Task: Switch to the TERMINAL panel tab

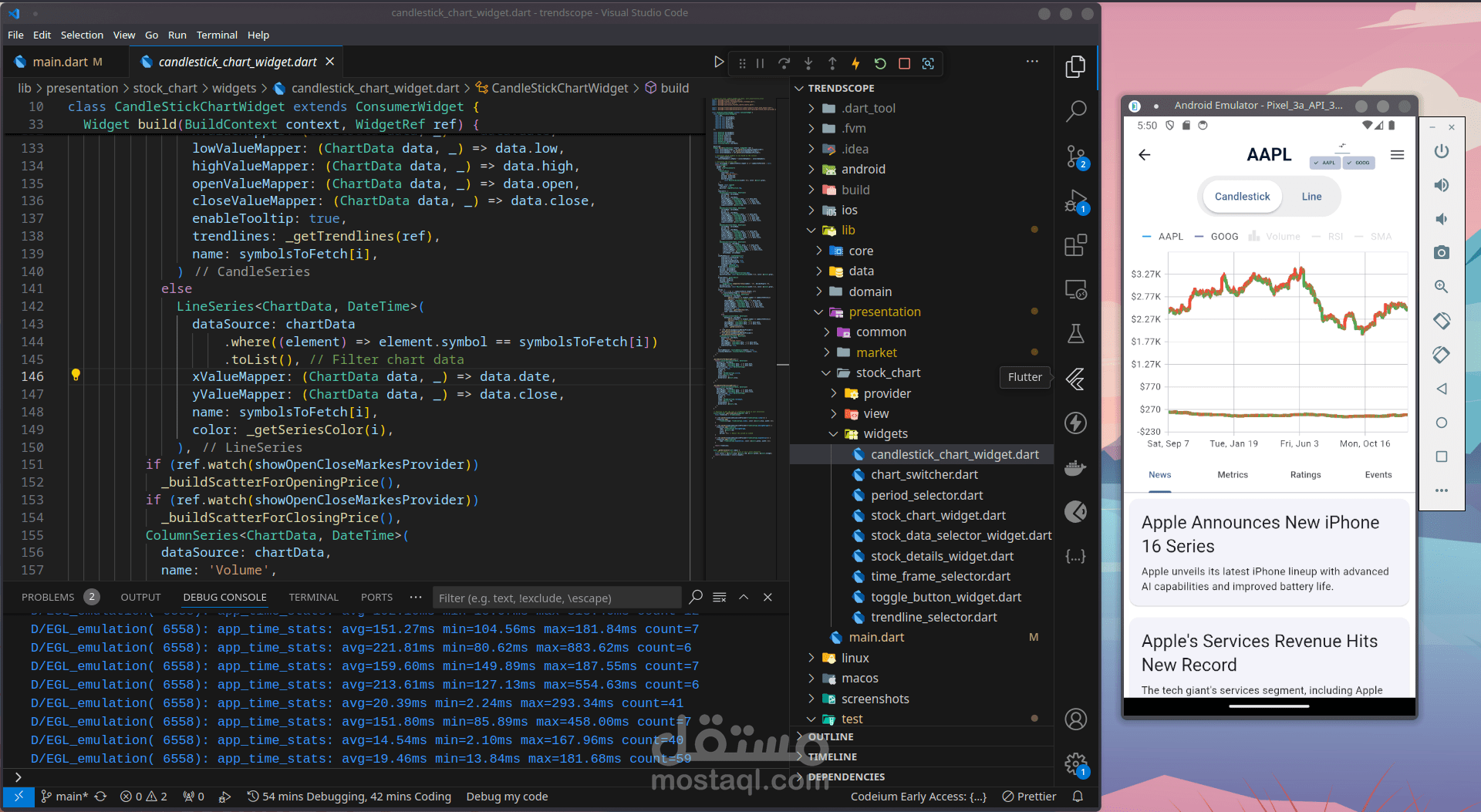Action: tap(313, 598)
